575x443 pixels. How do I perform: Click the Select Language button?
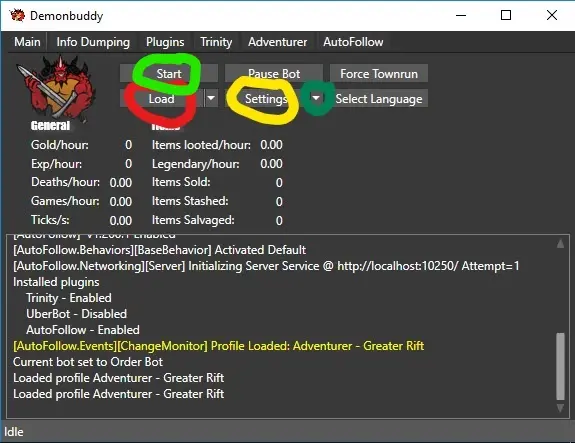[x=379, y=99]
